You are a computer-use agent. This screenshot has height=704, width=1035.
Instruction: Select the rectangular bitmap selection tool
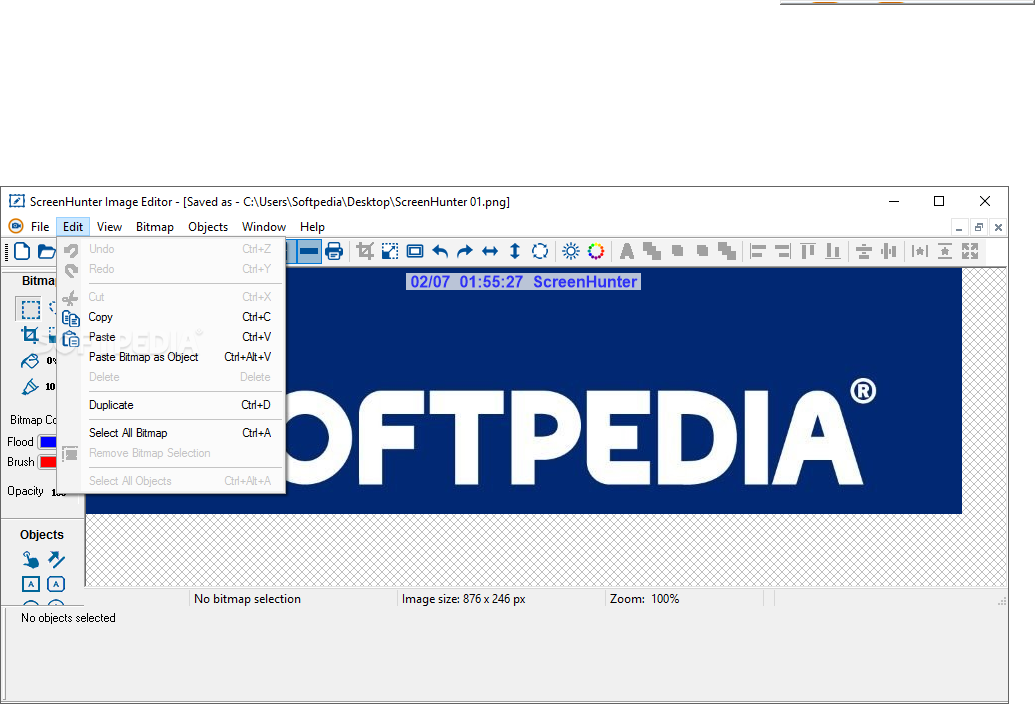(30, 309)
